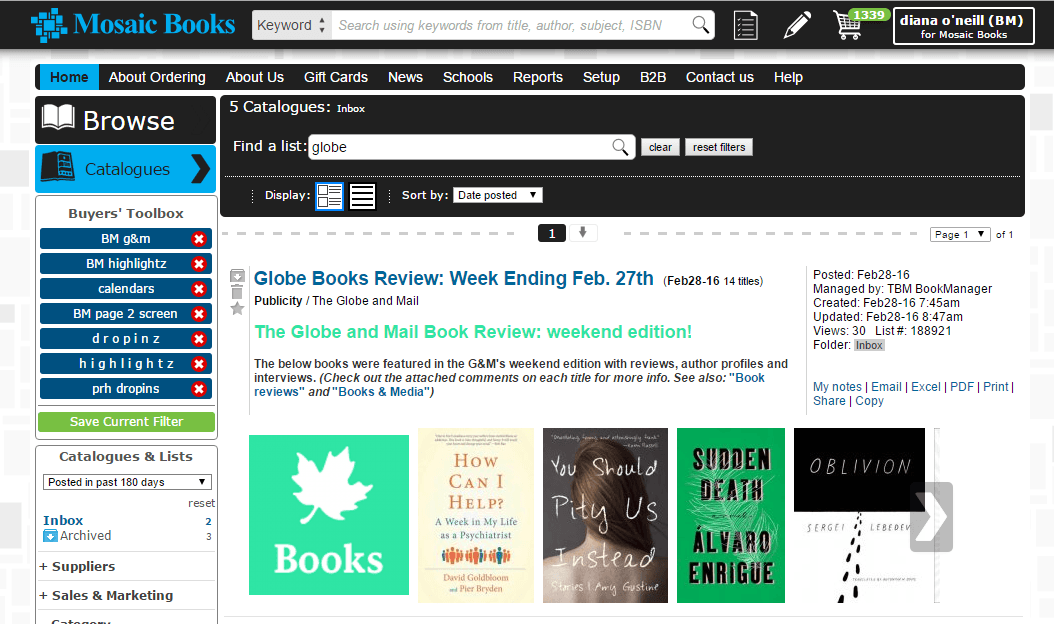Expand the Suppliers section
Image resolution: width=1054 pixels, height=624 pixels.
coord(77,567)
